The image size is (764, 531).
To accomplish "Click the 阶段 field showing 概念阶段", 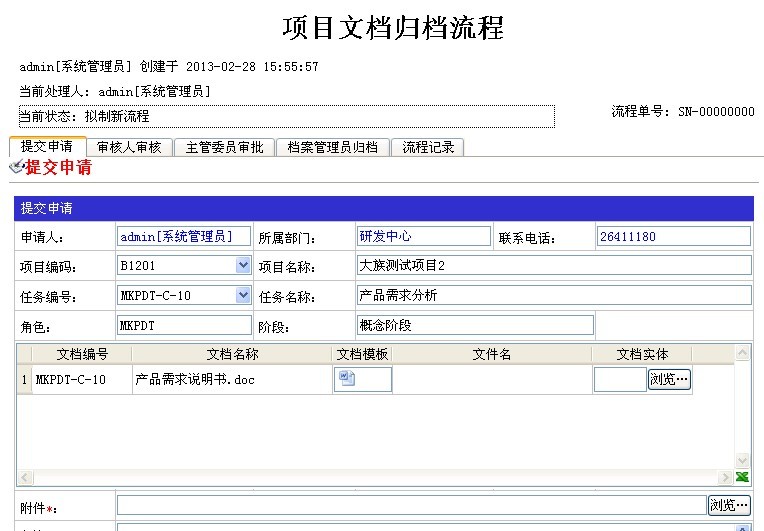I will click(x=474, y=325).
